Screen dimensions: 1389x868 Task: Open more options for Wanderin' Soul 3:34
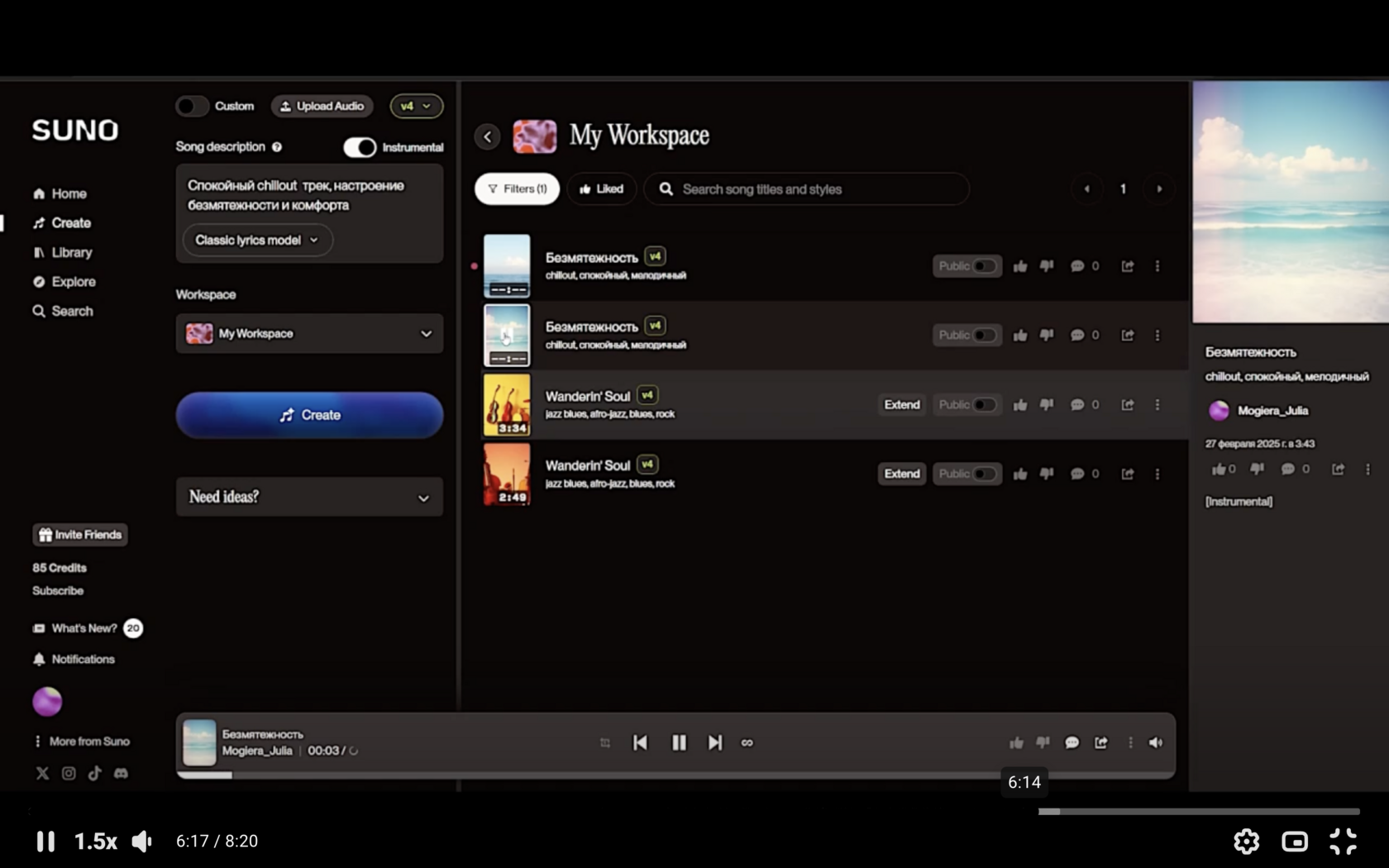tap(1157, 405)
